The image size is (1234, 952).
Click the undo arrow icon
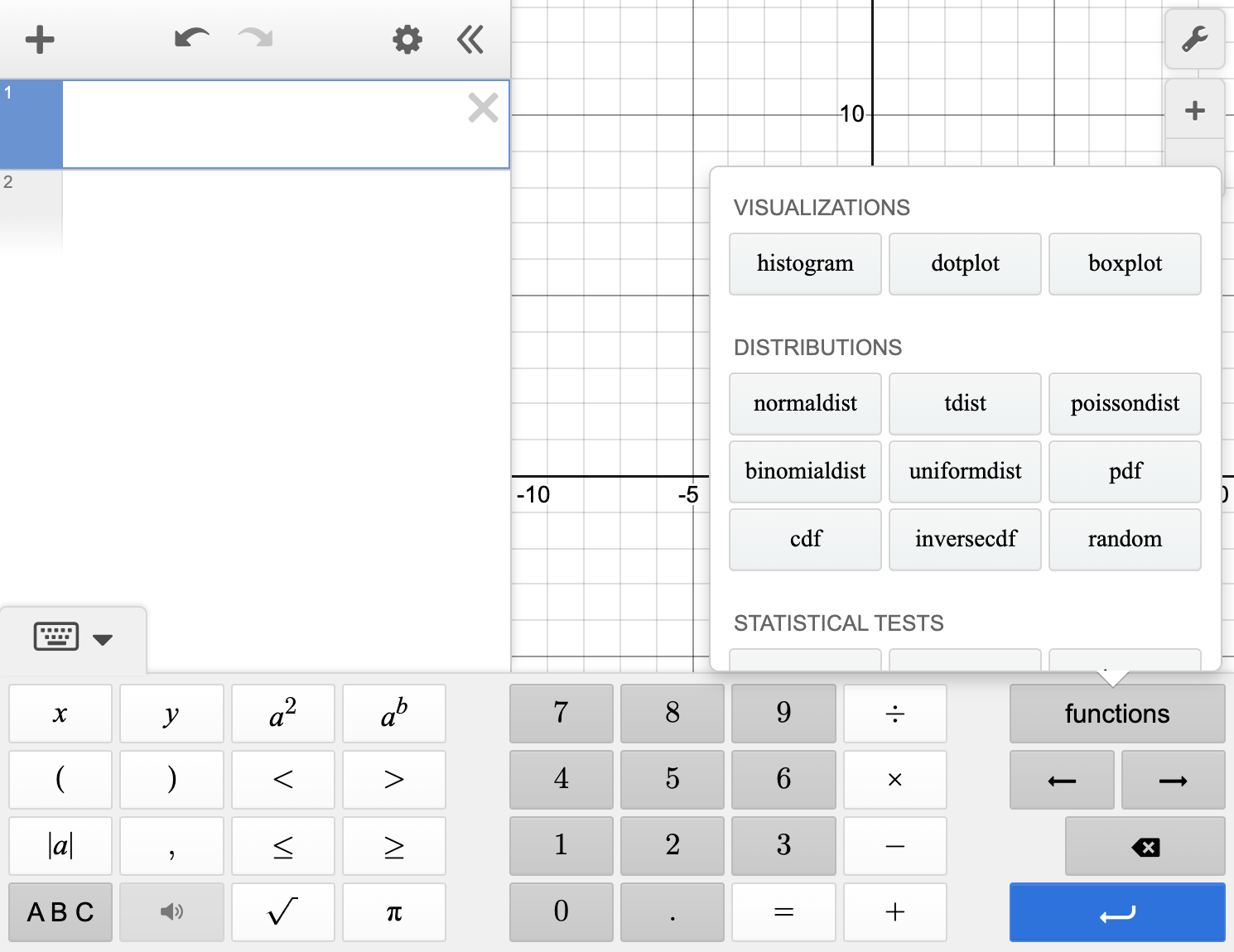tap(191, 38)
